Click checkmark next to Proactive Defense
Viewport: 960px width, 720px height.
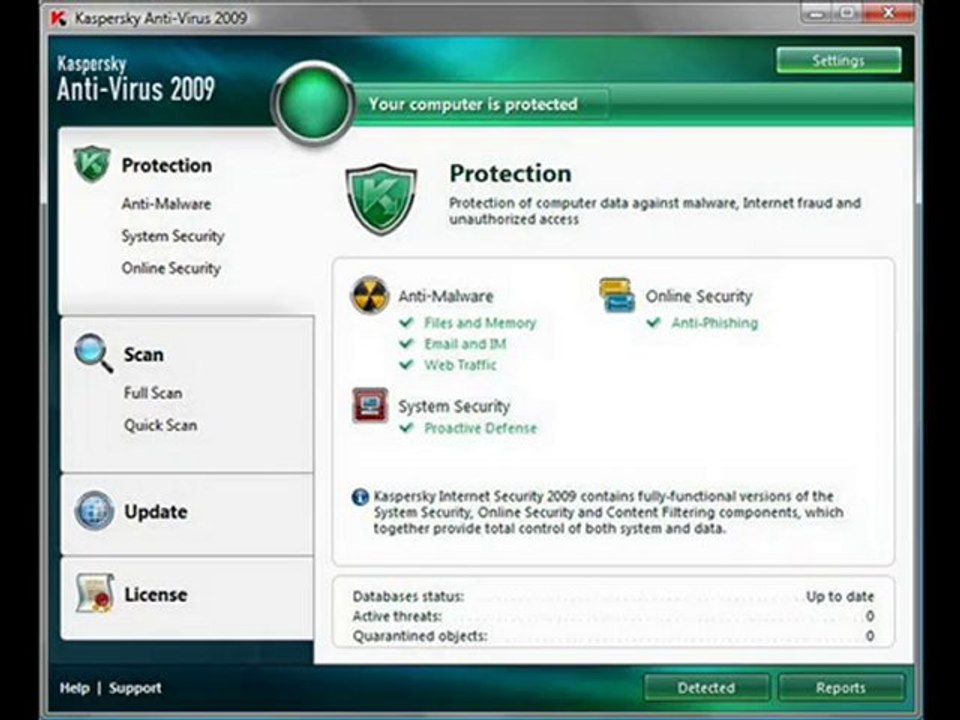[x=407, y=428]
